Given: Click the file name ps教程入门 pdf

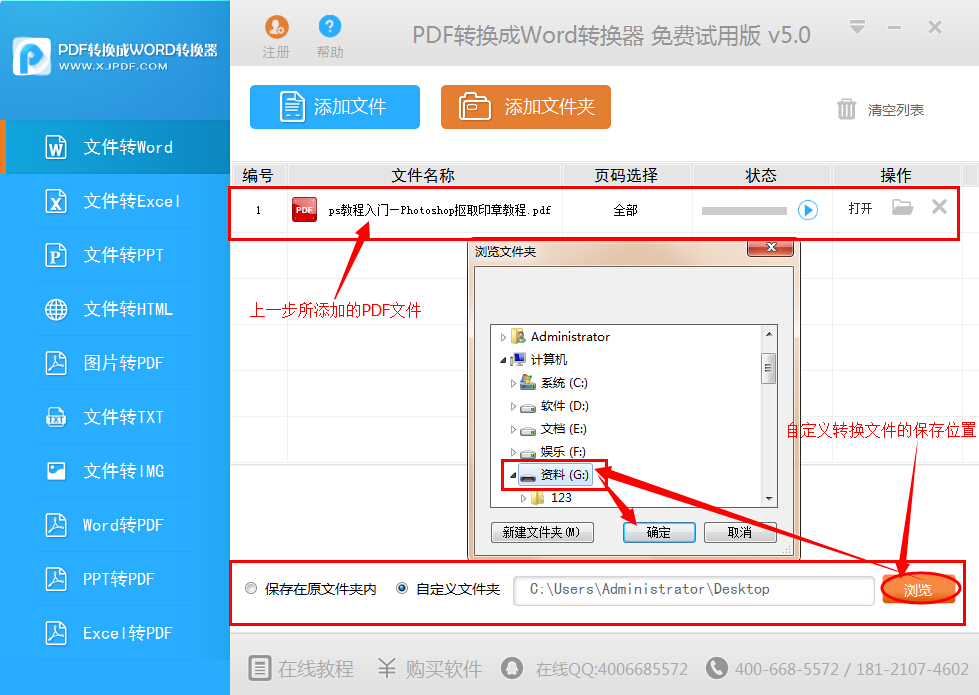Looking at the screenshot, I should pos(440,210).
